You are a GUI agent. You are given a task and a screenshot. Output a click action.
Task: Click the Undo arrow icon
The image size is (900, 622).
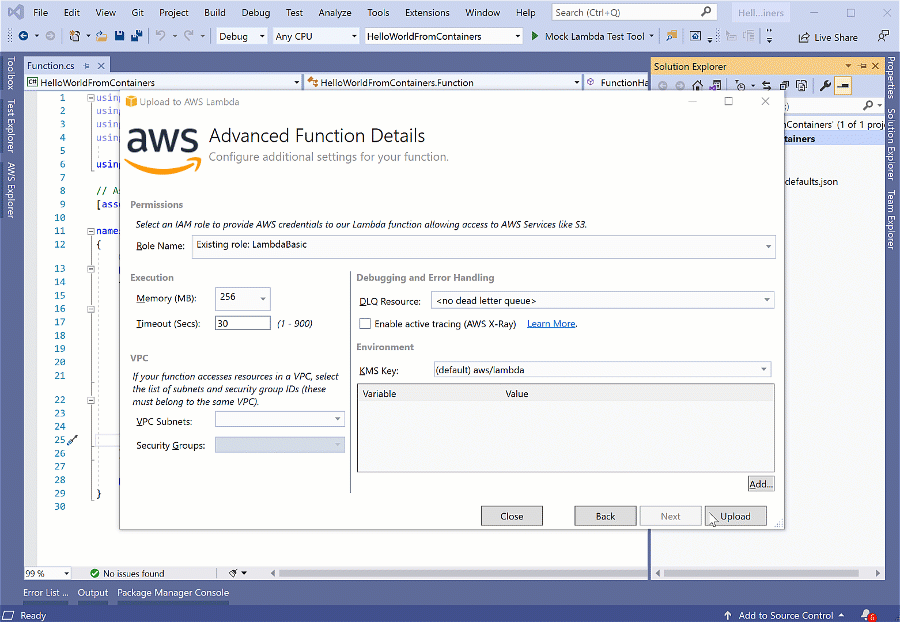click(160, 36)
